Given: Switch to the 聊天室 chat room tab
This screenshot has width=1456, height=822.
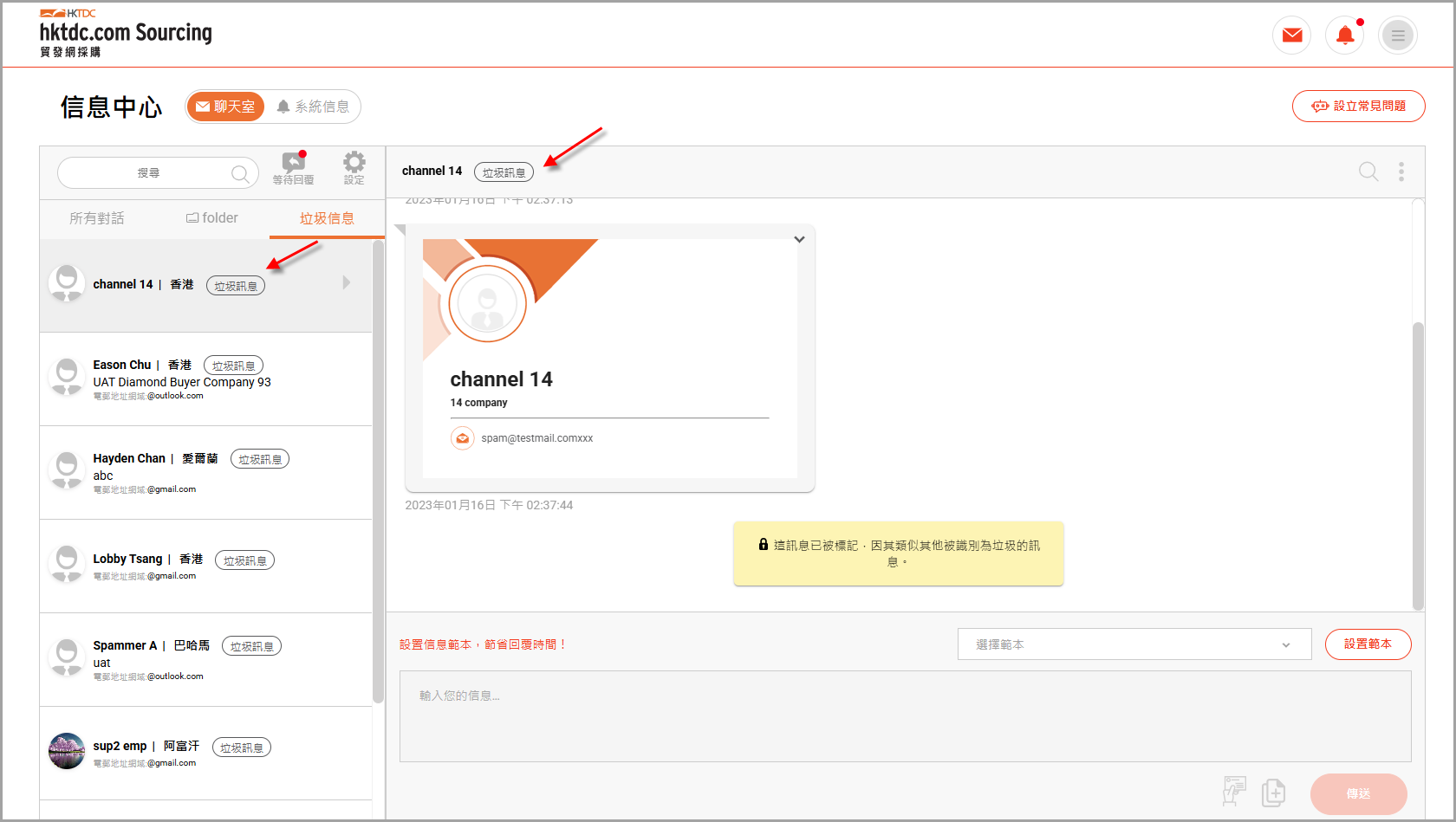Looking at the screenshot, I should [x=225, y=107].
